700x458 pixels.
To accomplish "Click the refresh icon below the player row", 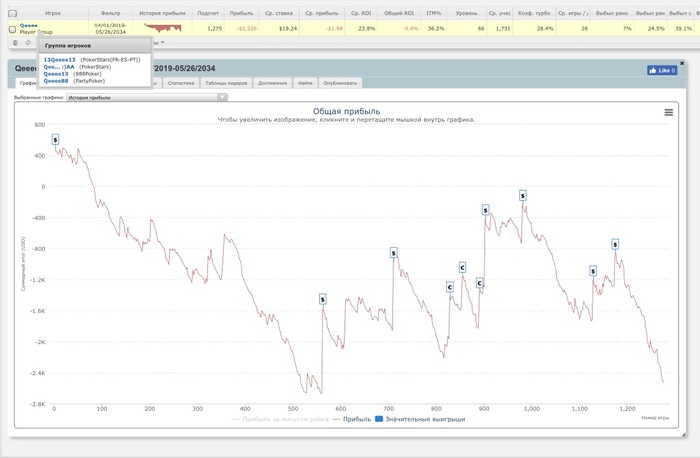I will [x=28, y=43].
